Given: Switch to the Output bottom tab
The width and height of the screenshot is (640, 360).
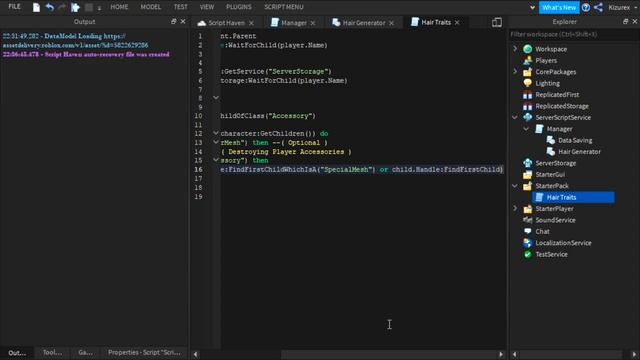Looking at the screenshot, I should pos(17,353).
